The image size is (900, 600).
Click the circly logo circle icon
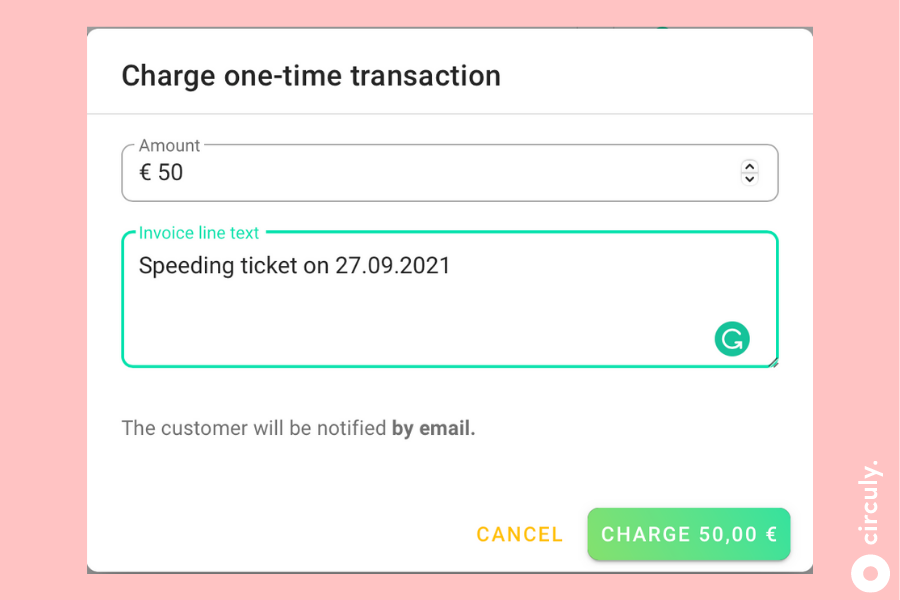tap(869, 573)
